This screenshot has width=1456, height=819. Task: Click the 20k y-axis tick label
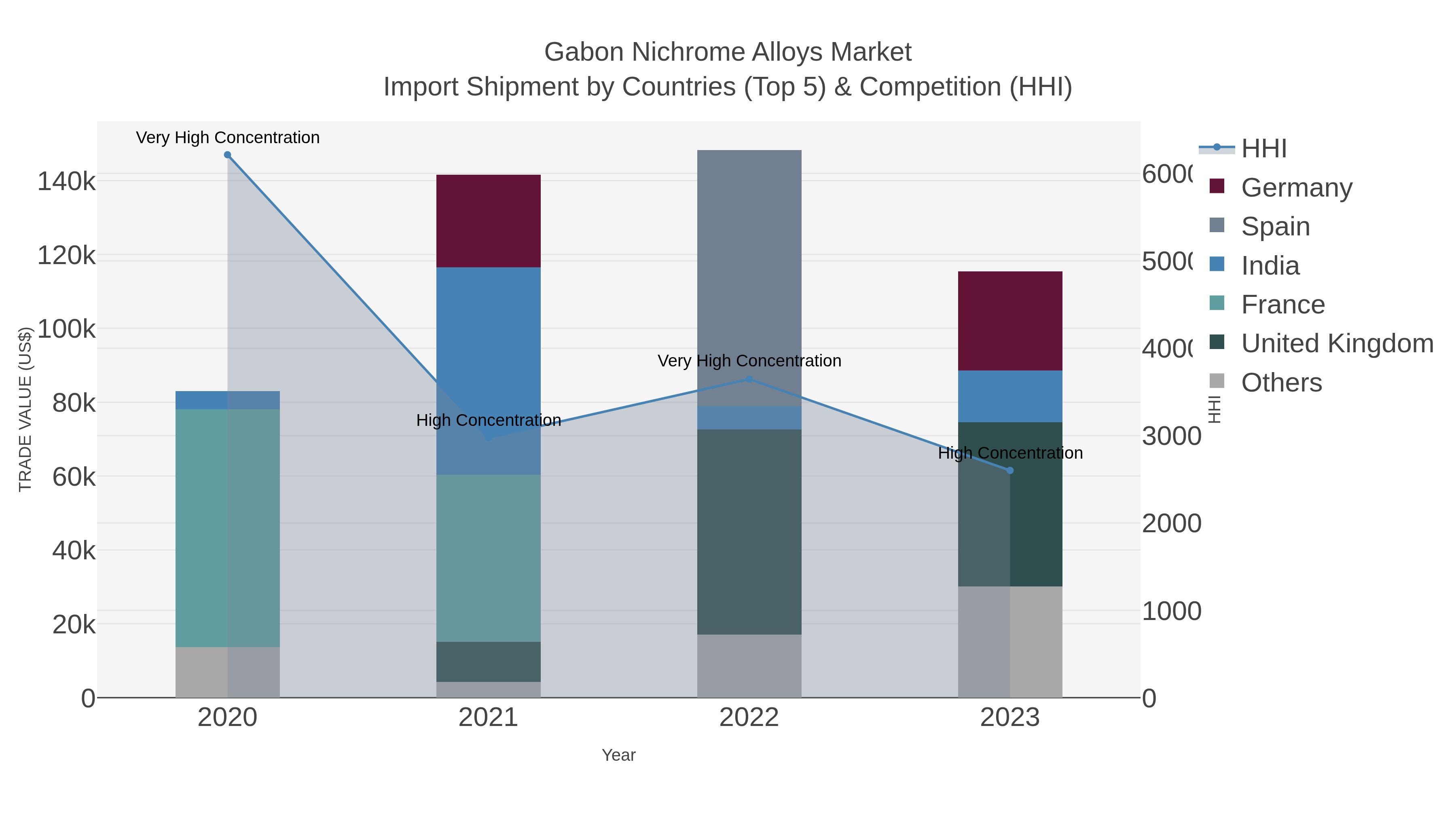click(x=74, y=624)
